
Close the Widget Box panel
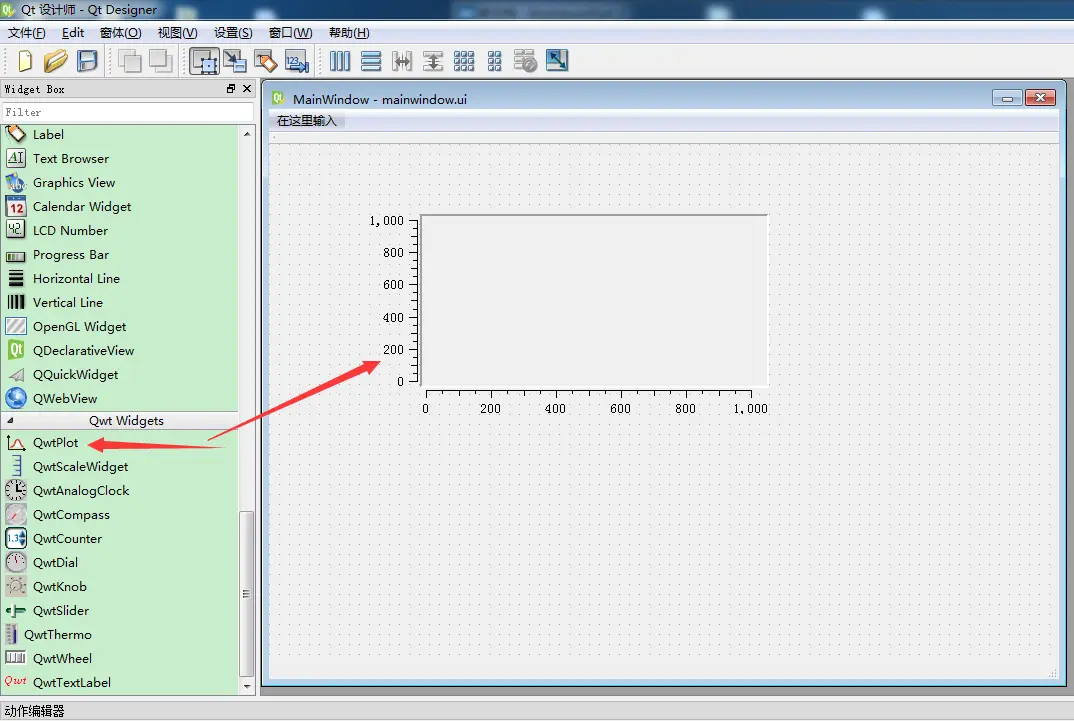(x=247, y=89)
